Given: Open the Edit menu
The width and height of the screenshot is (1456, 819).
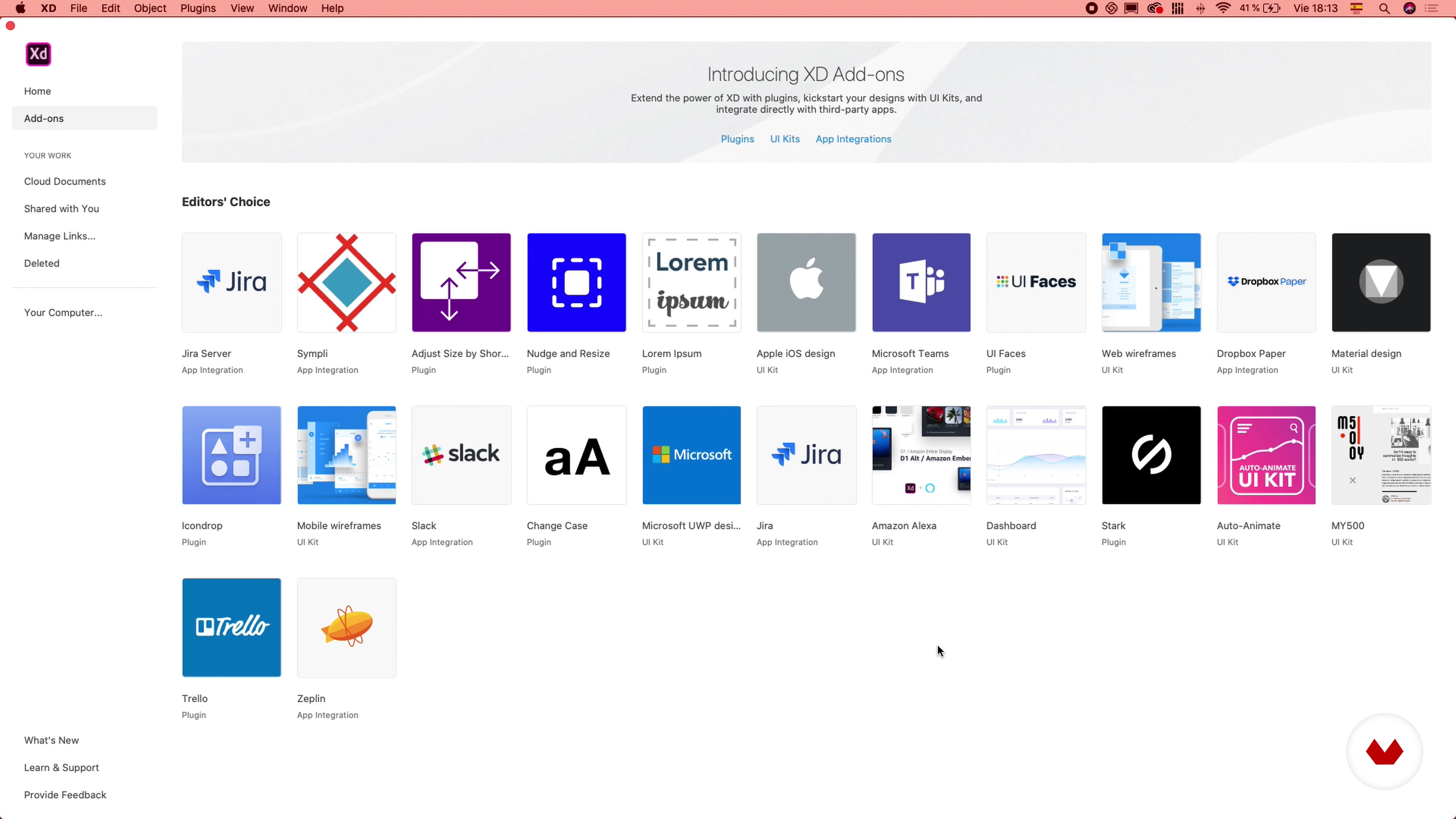Looking at the screenshot, I should tap(111, 8).
